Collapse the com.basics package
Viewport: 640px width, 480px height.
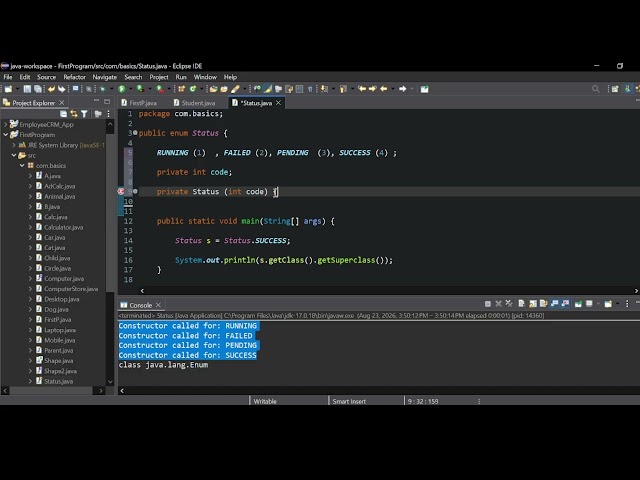coord(22,165)
